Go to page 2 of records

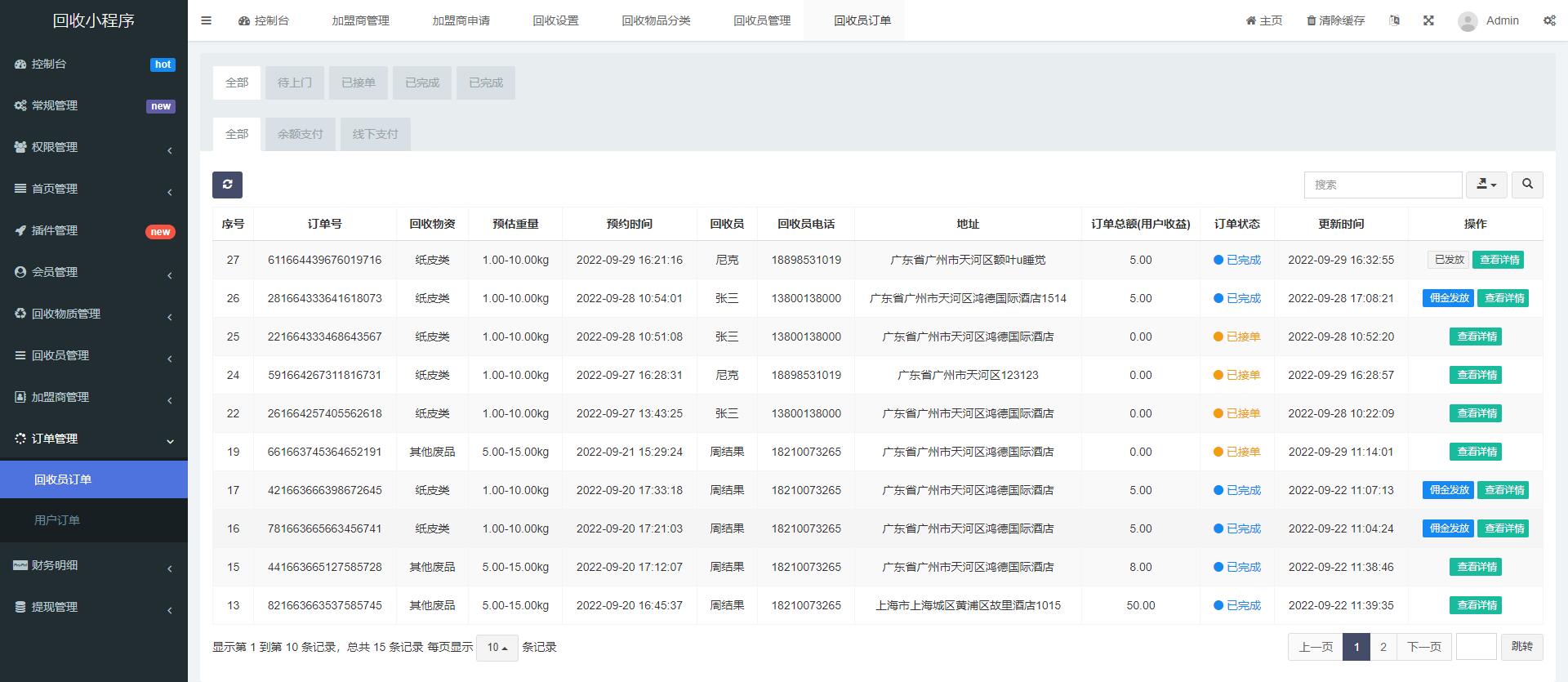1383,647
